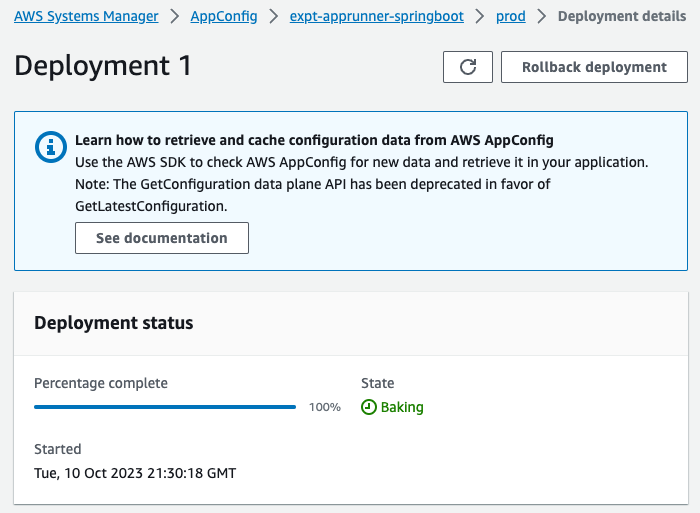Click the Rollback deployment button
Viewport: 700px width, 513px height.
594,67
